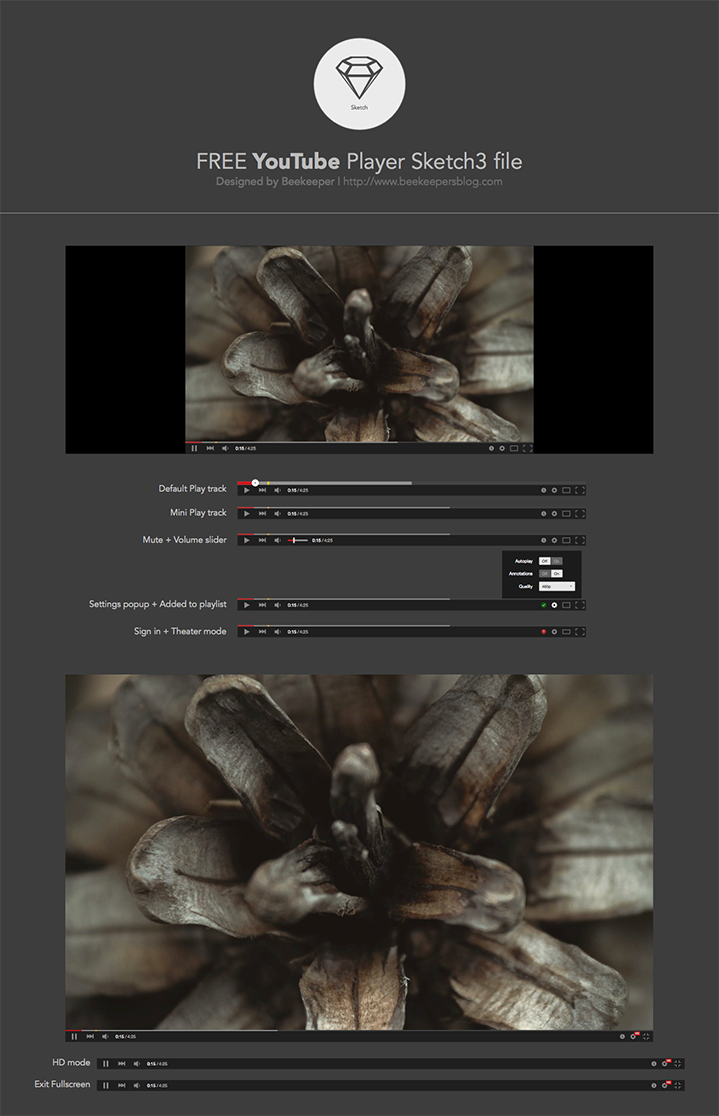Screen dimensions: 719x1116
Task: Click the scrubber handle on Default Play track
Action: pyautogui.click(x=255, y=483)
